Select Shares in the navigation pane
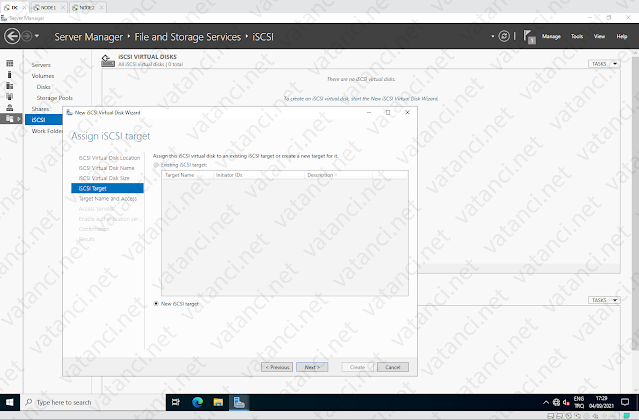This screenshot has height=420, width=639. (40, 109)
